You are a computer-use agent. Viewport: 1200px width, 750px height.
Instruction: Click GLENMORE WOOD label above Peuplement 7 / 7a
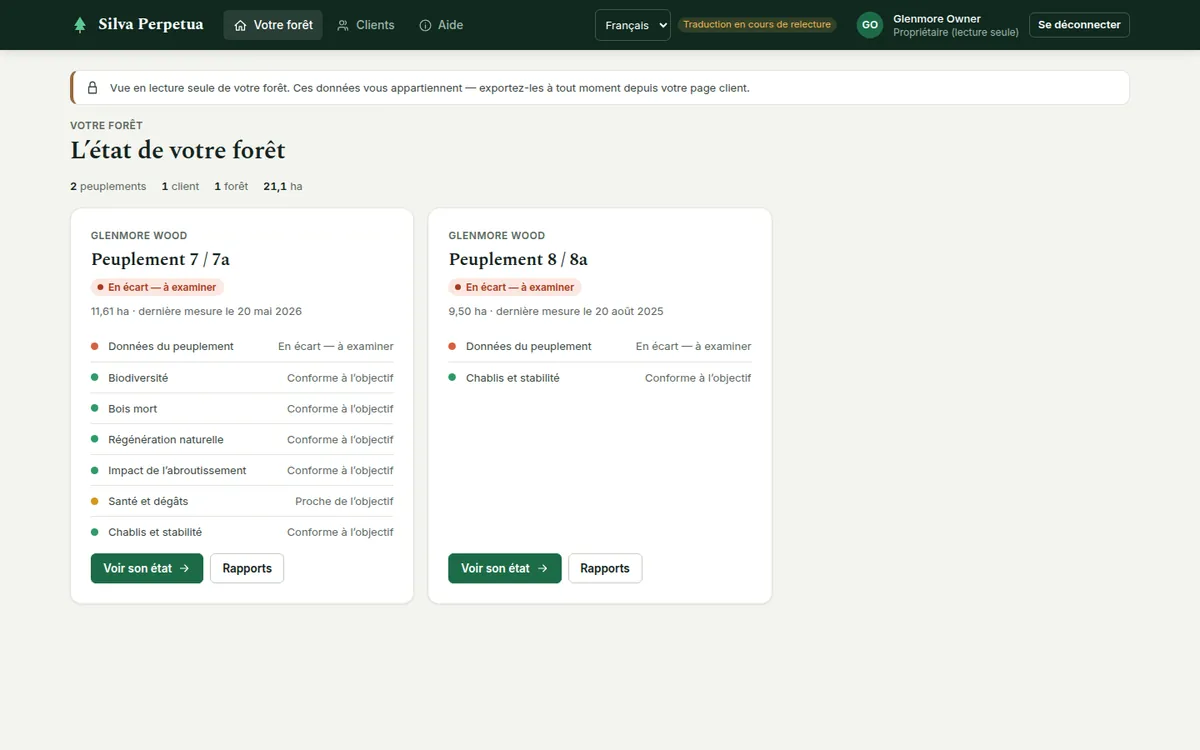click(139, 236)
